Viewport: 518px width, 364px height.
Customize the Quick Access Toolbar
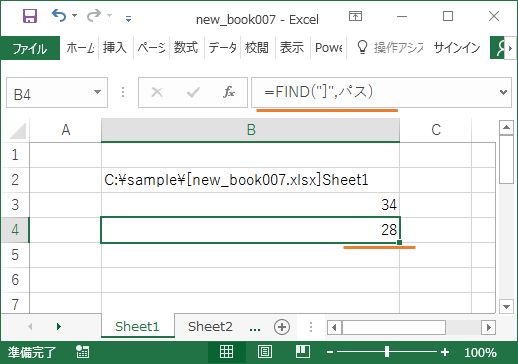(x=128, y=19)
